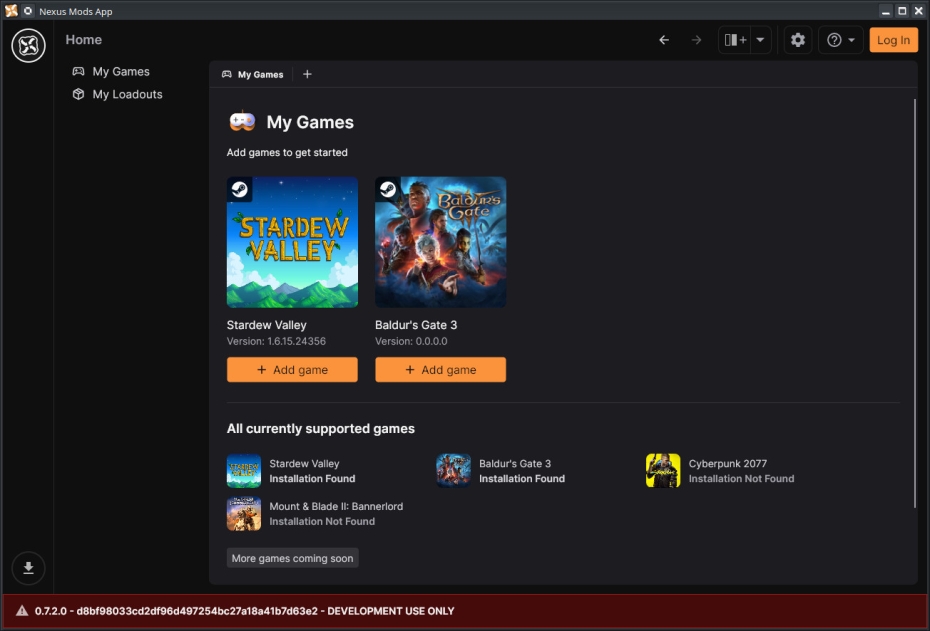Click the add panel layout icon
The height and width of the screenshot is (631, 930).
click(x=735, y=40)
